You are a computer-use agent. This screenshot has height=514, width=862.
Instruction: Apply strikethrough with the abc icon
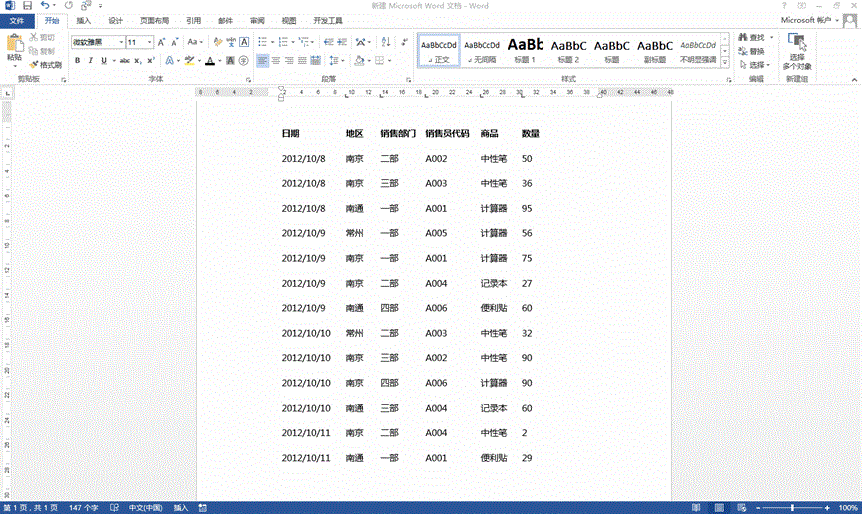124,61
